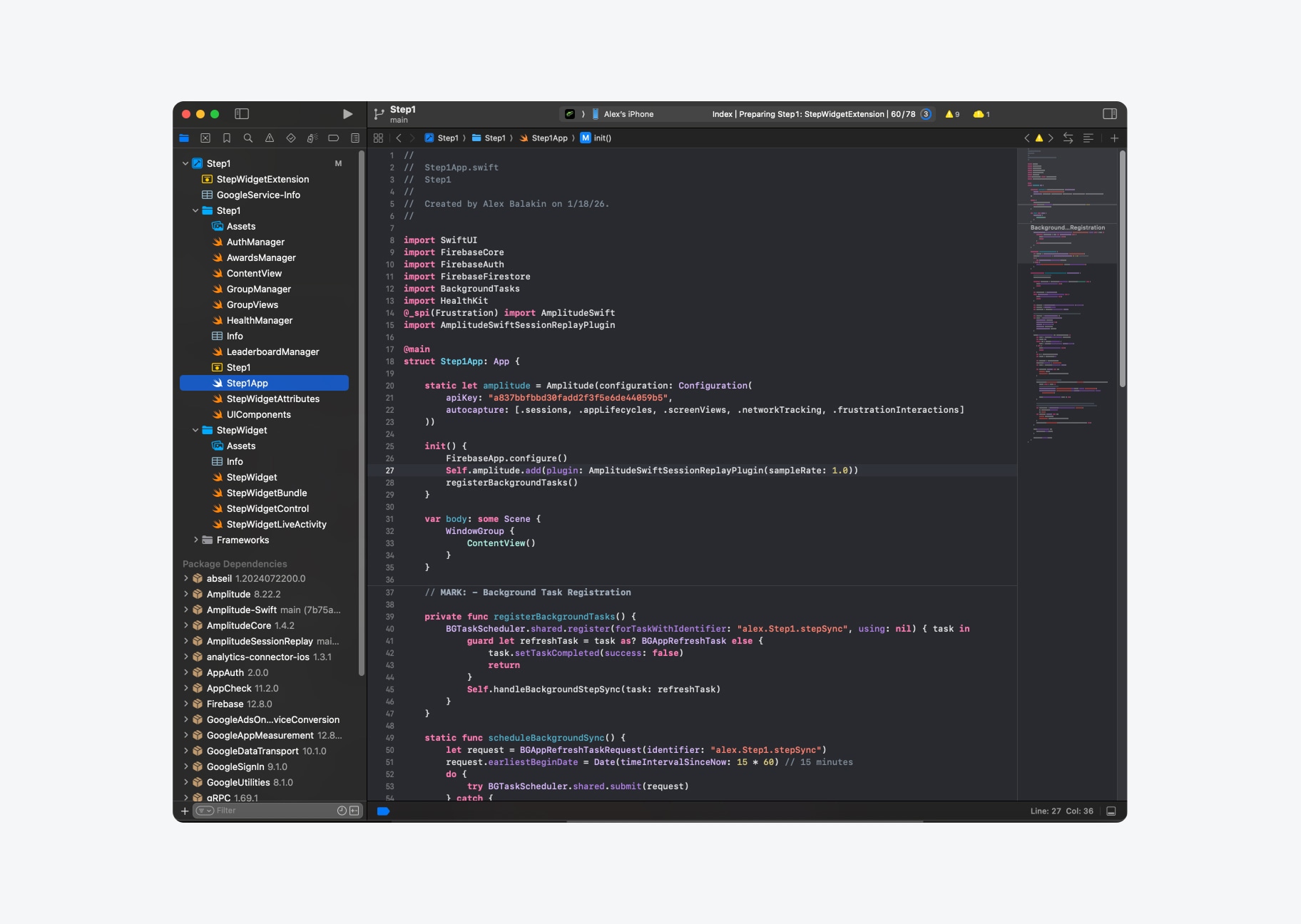1301x924 pixels.
Task: Expand the AppAuth 2.0.0 package
Action: click(186, 673)
